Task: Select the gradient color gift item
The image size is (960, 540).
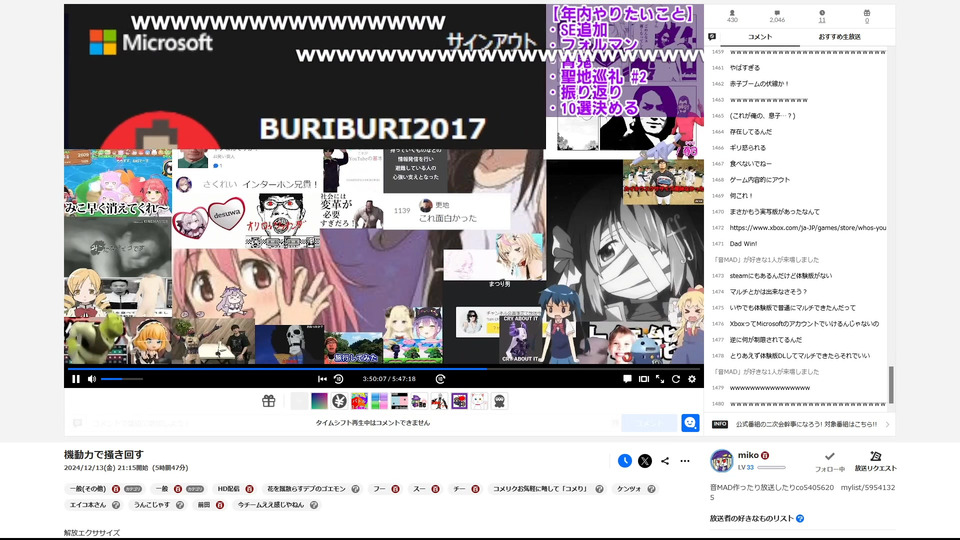Action: pos(319,401)
